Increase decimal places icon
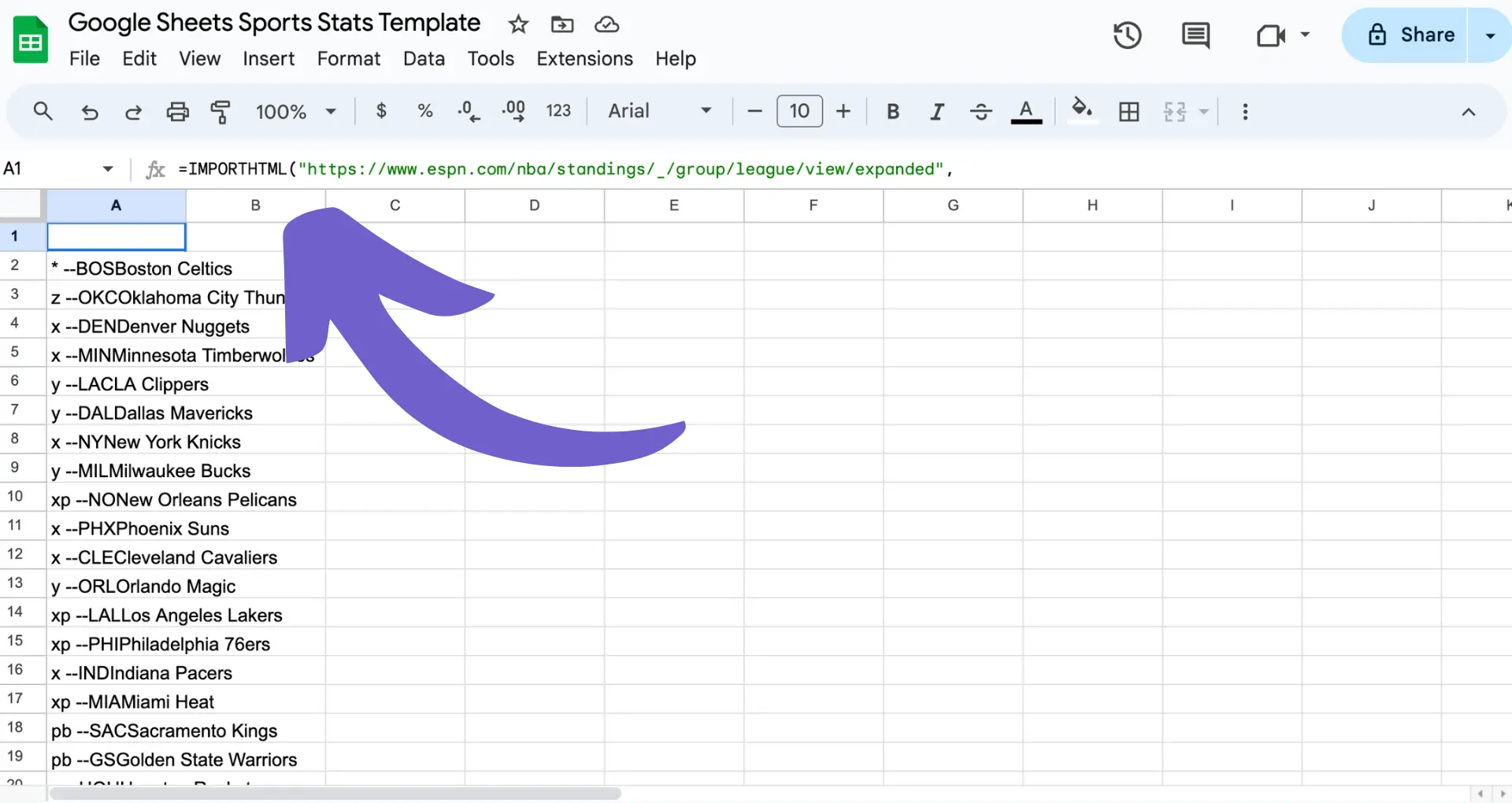This screenshot has height=803, width=1512. [x=513, y=111]
